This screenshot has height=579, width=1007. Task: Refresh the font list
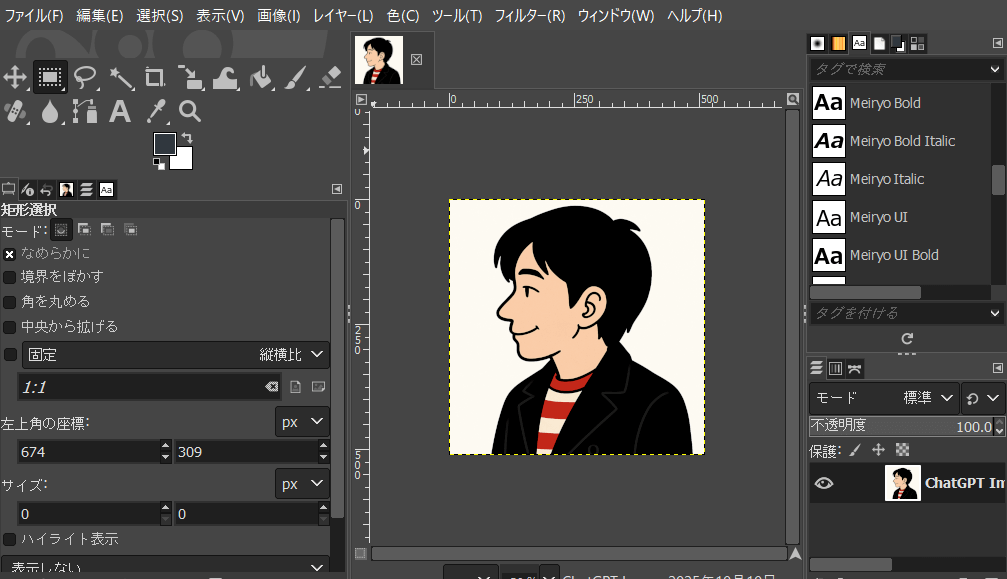pyautogui.click(x=906, y=338)
